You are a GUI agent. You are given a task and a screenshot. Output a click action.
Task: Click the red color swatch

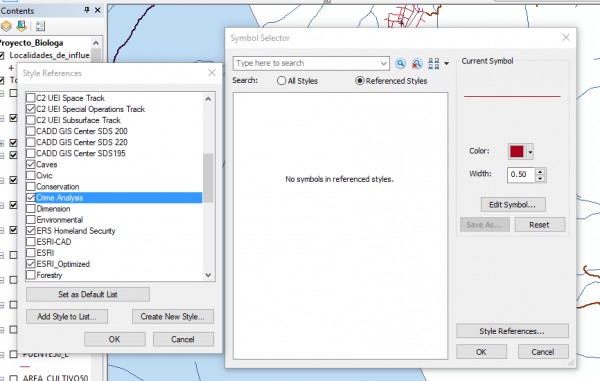pos(517,151)
